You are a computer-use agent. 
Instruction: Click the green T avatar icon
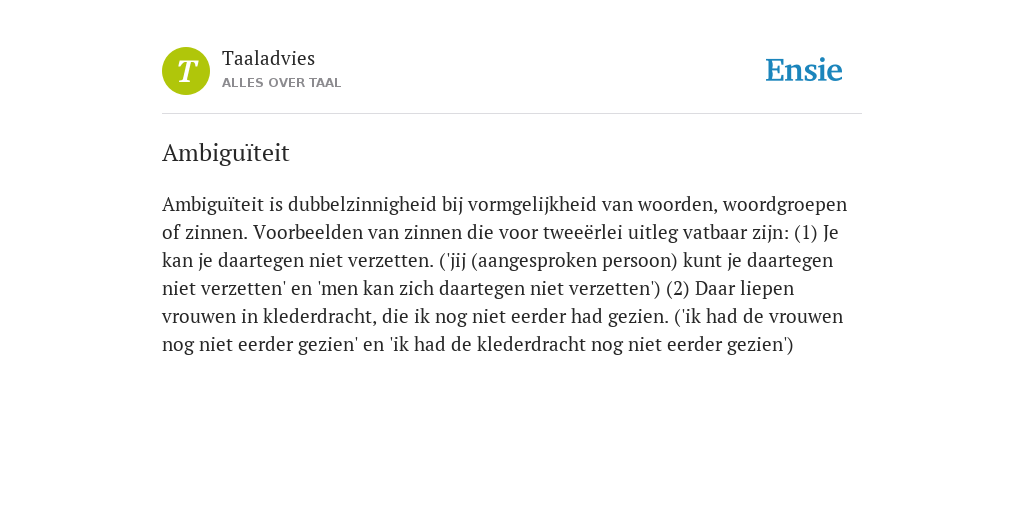[186, 71]
